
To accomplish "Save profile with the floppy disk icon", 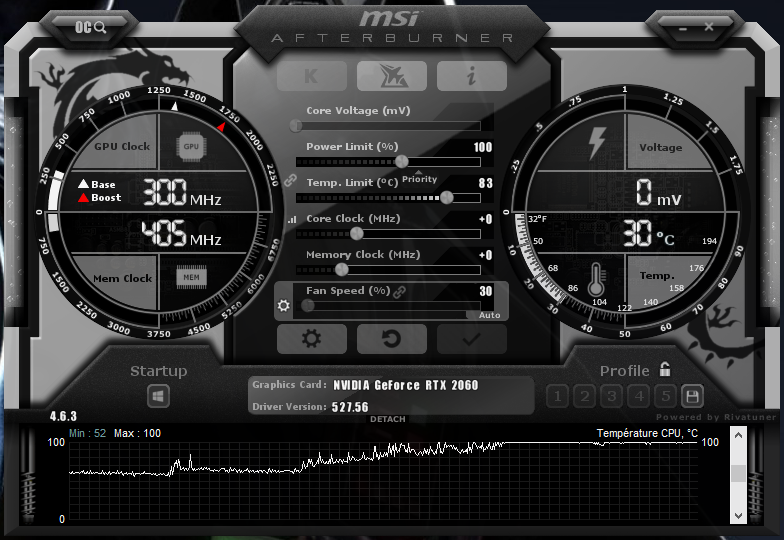I will (x=692, y=396).
